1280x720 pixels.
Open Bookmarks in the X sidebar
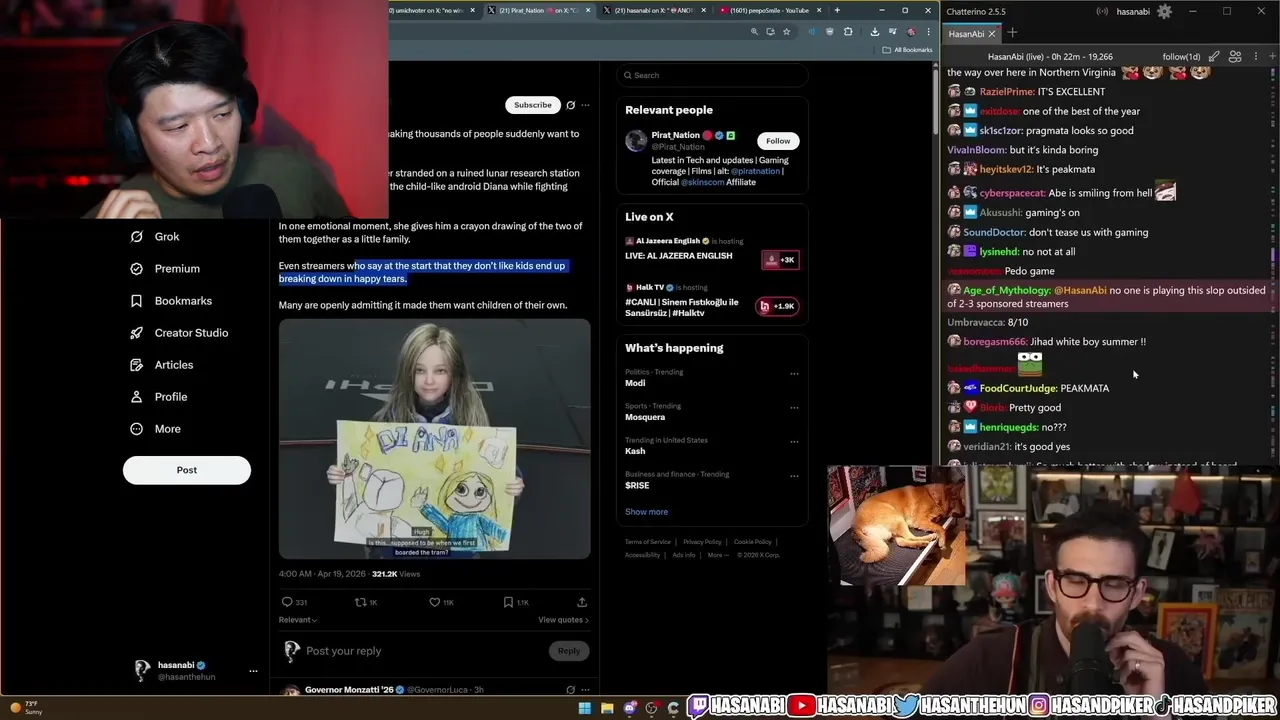click(171, 301)
